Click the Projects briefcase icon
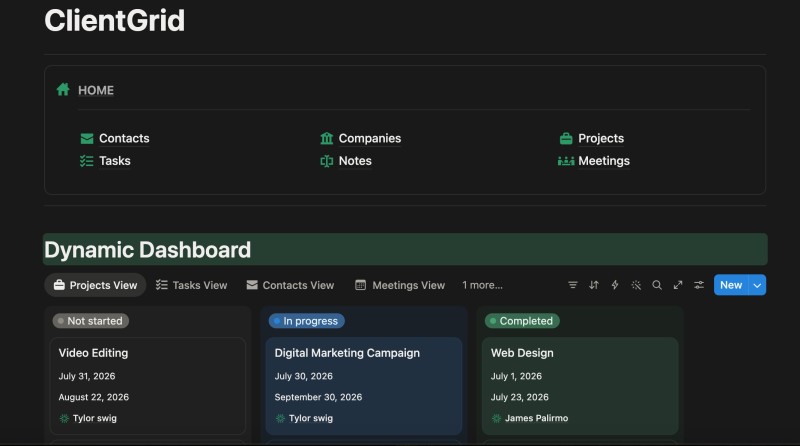Screen dimensions: 800x446 566,138
